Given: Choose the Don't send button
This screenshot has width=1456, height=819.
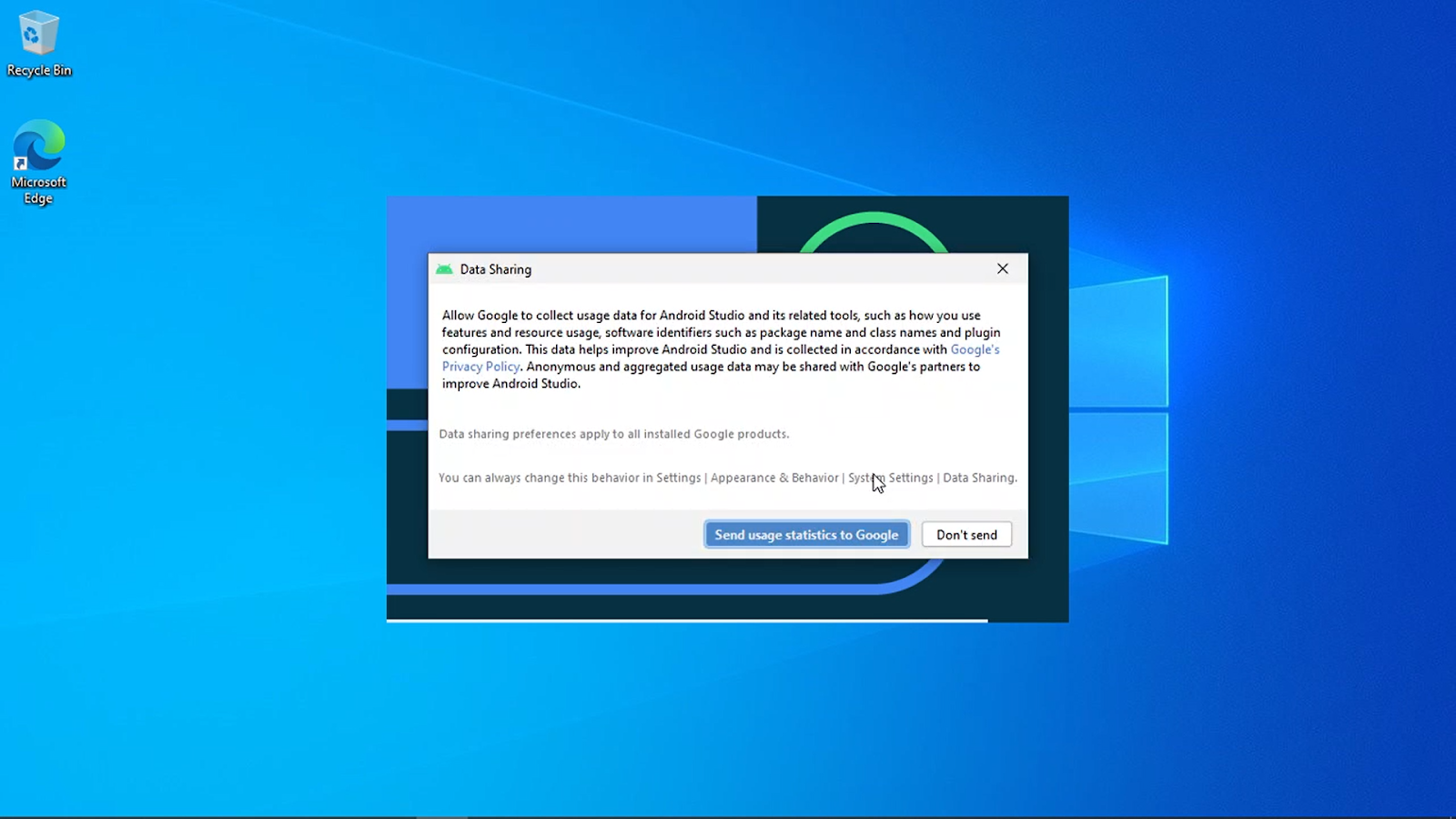Looking at the screenshot, I should coord(966,535).
